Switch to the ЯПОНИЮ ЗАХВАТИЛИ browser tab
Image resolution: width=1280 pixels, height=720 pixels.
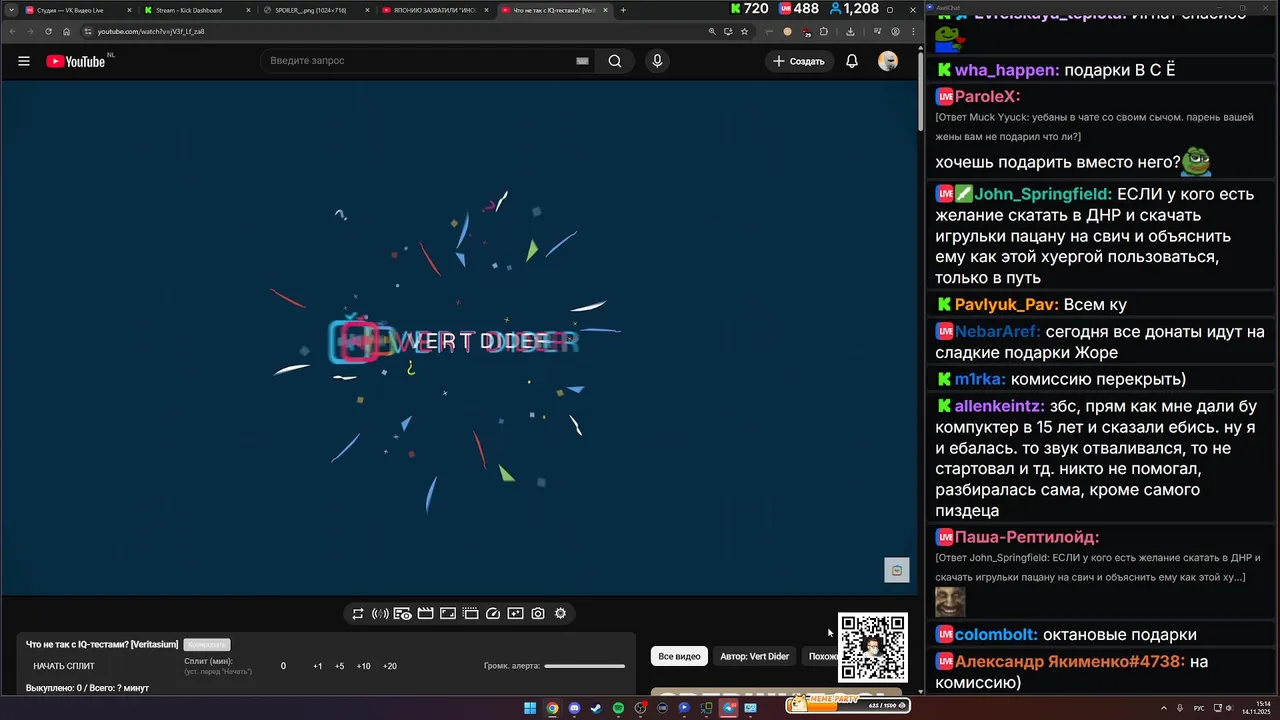coord(433,10)
